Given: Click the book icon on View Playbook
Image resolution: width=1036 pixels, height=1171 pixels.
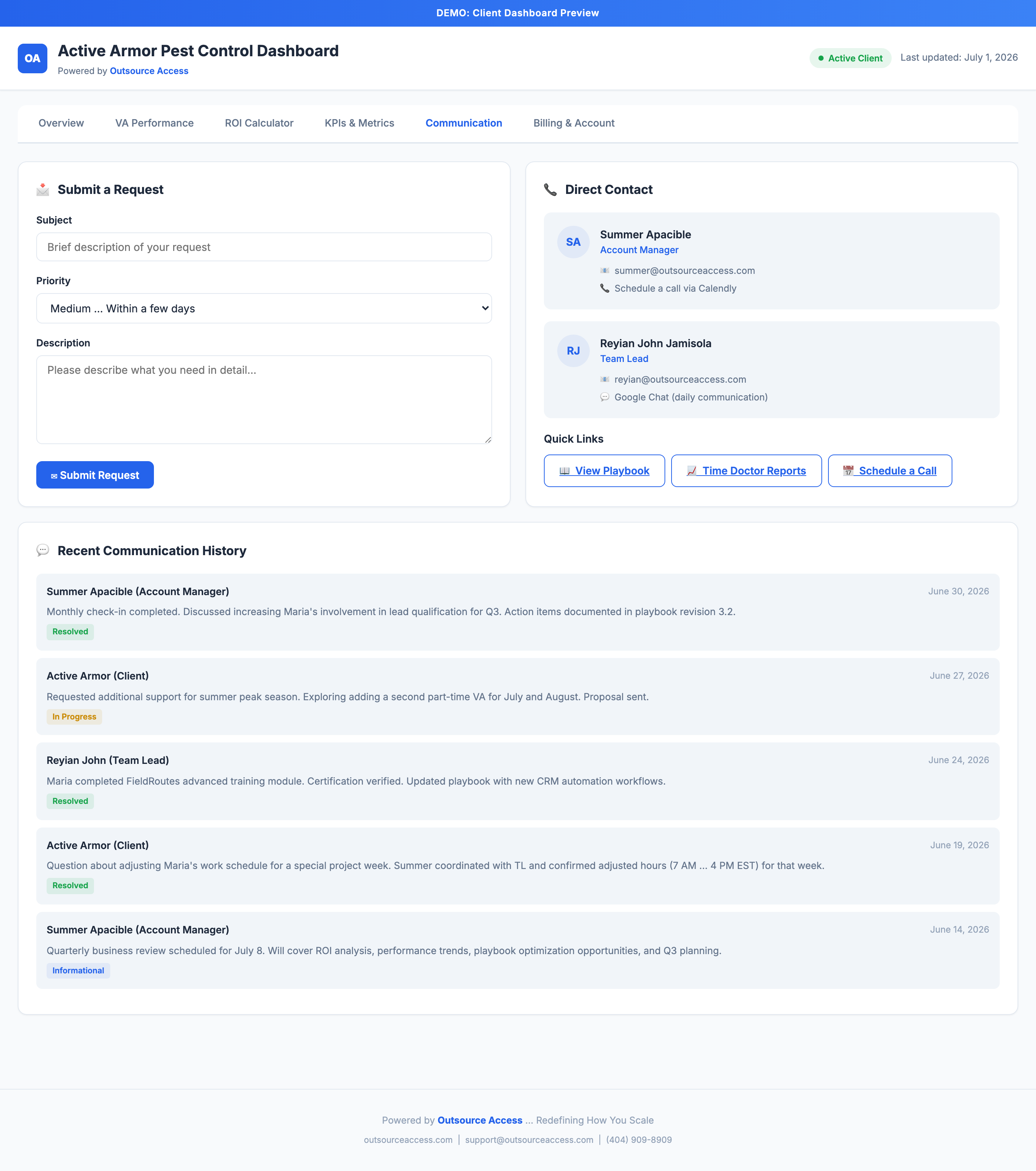Looking at the screenshot, I should (x=565, y=471).
